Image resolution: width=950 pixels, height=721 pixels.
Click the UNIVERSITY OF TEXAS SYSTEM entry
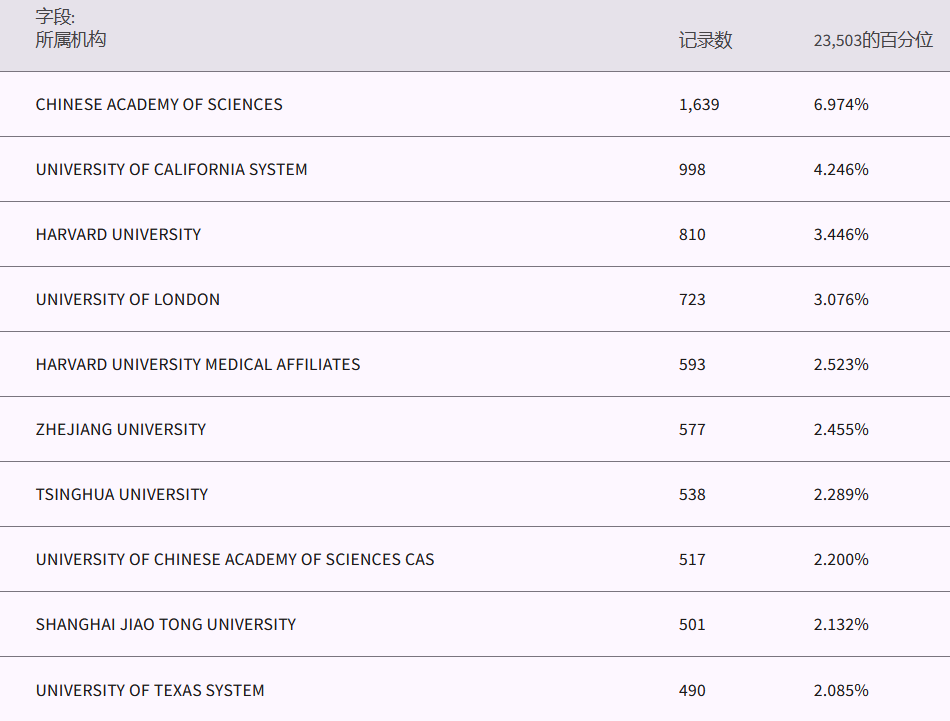click(150, 691)
